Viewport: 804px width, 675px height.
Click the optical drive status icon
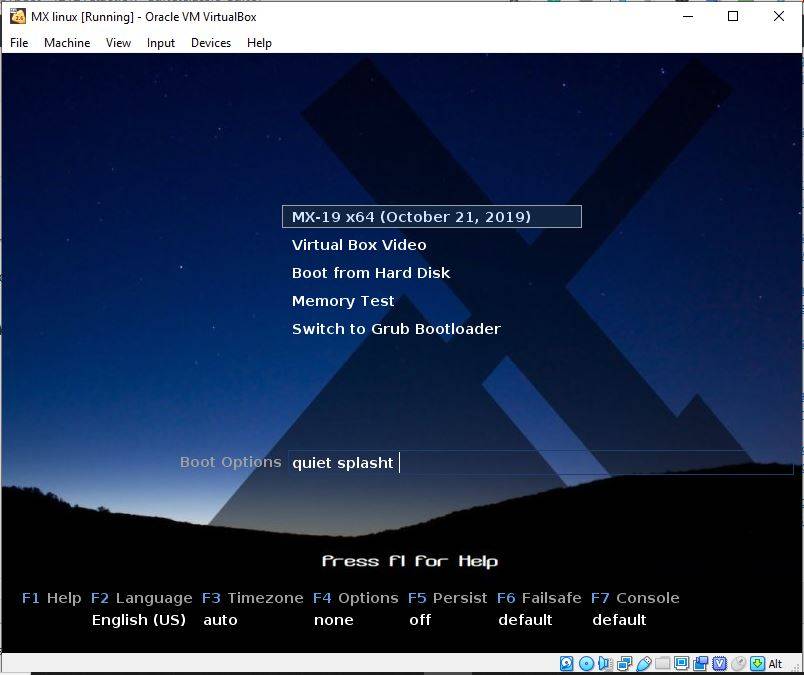(x=584, y=663)
